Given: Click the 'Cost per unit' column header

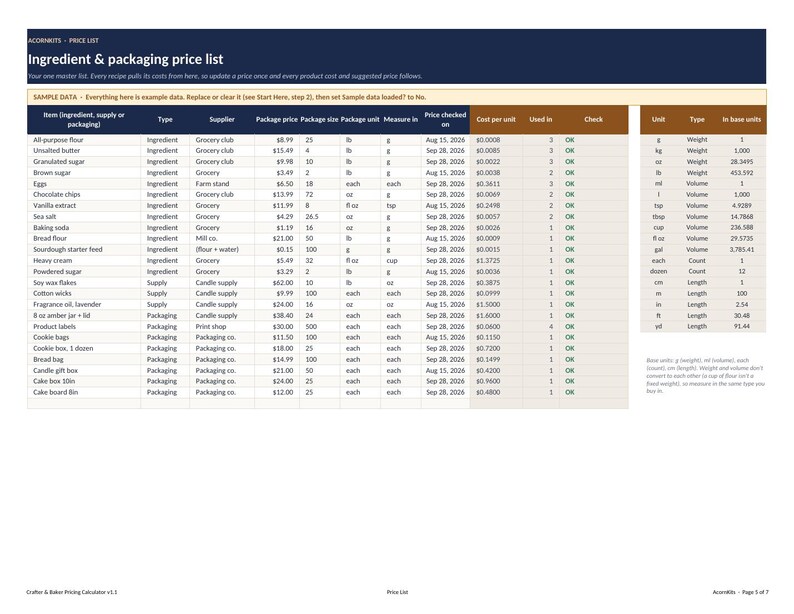Looking at the screenshot, I should [x=496, y=119].
